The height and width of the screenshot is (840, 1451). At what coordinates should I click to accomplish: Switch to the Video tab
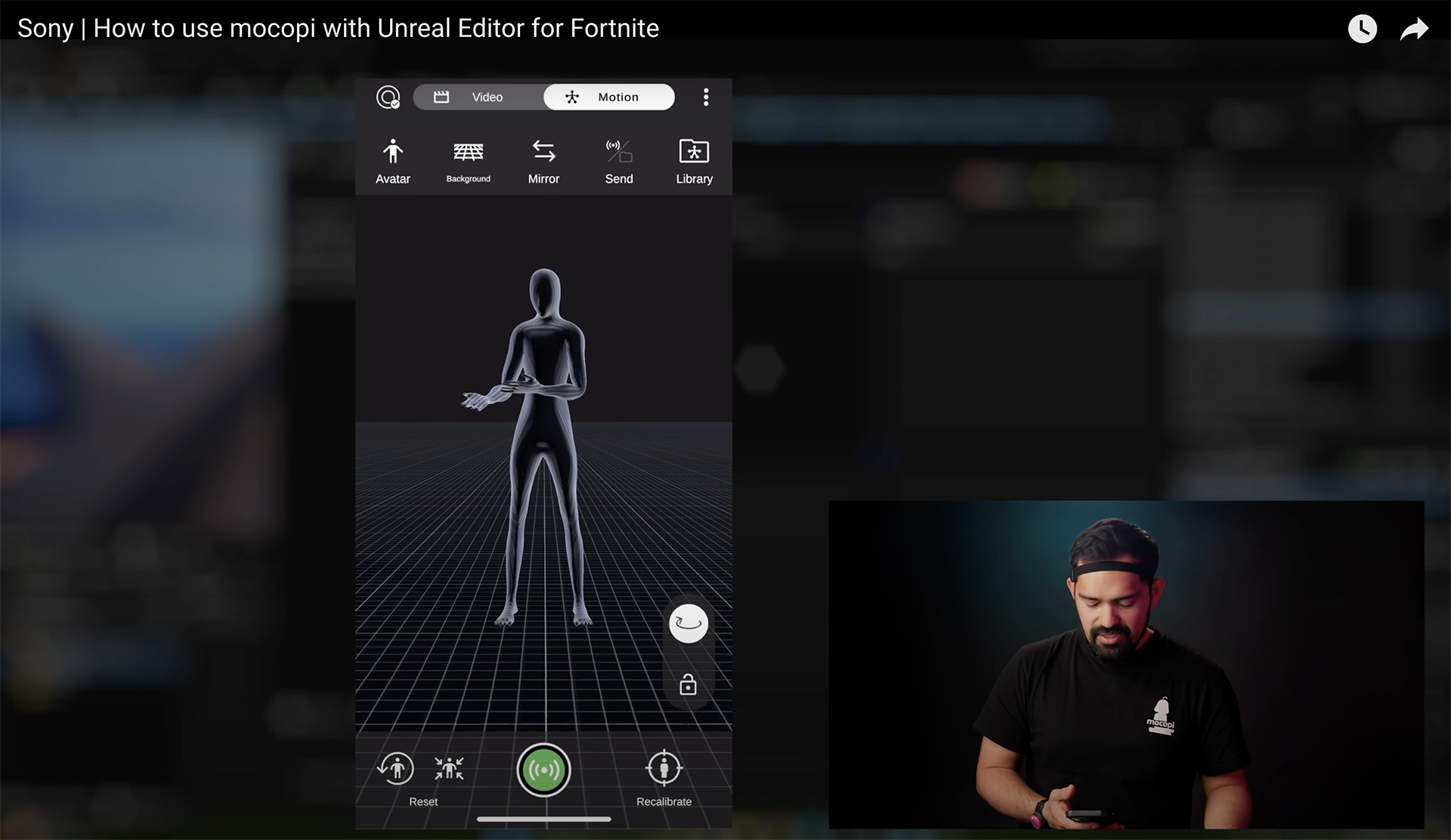(478, 97)
